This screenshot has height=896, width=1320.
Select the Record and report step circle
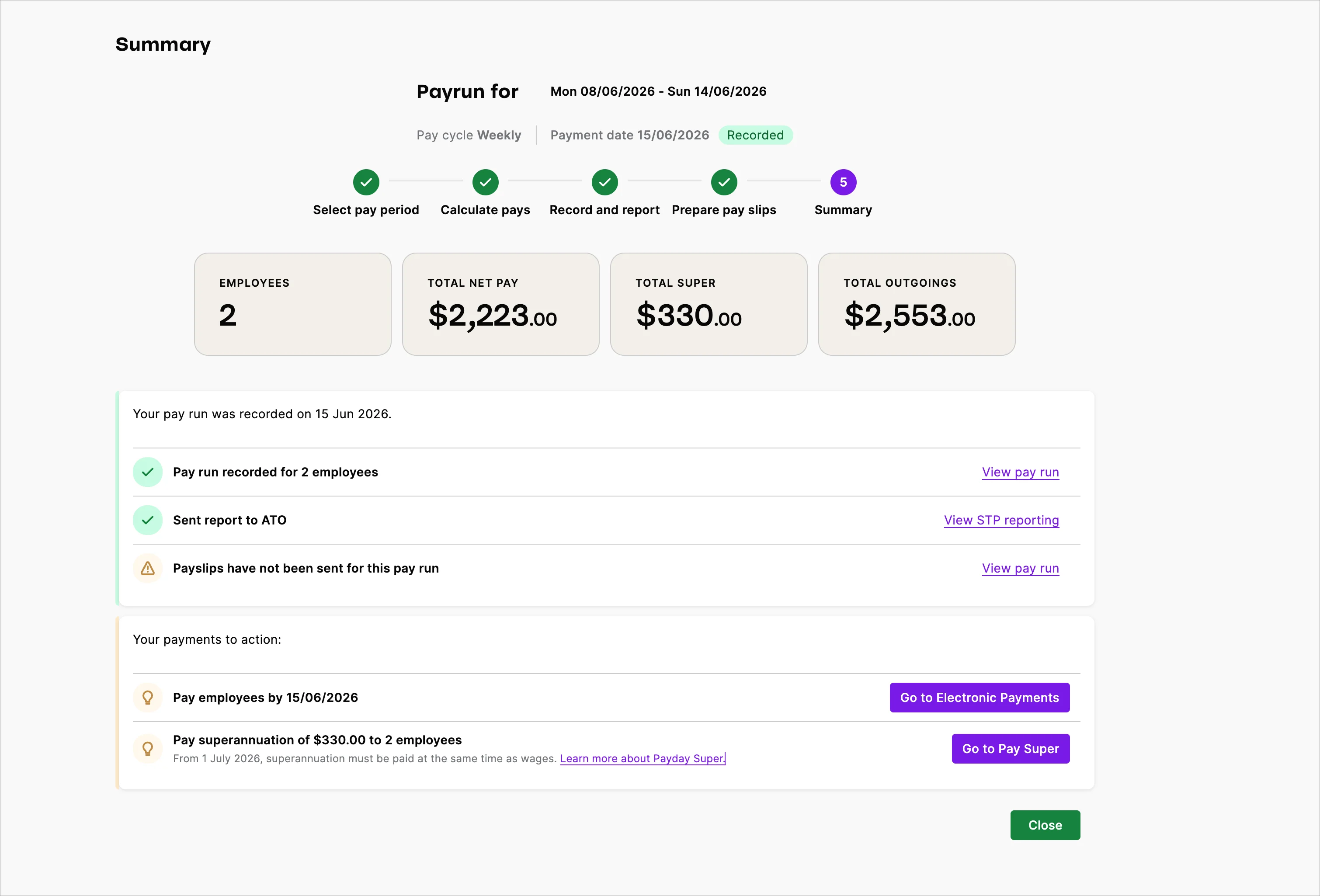pyautogui.click(x=604, y=182)
